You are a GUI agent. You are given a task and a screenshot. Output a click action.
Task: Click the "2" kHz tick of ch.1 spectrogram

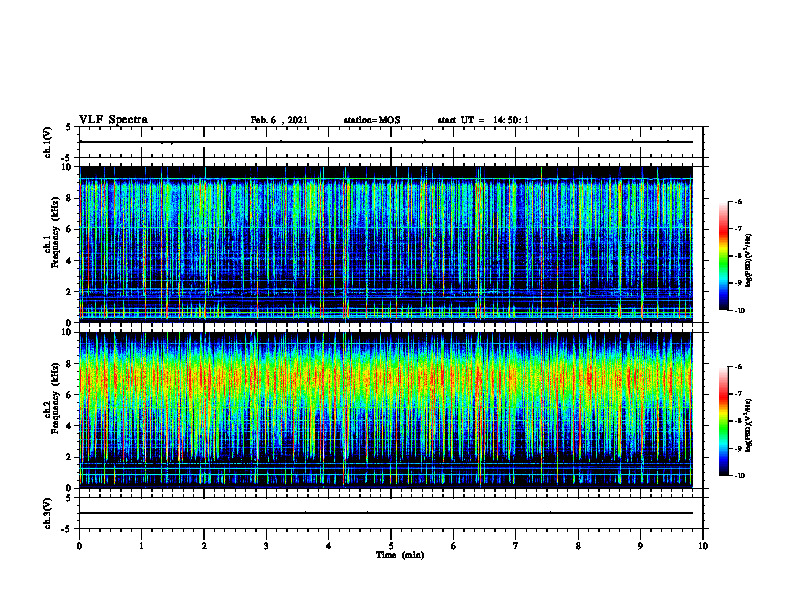coord(69,292)
